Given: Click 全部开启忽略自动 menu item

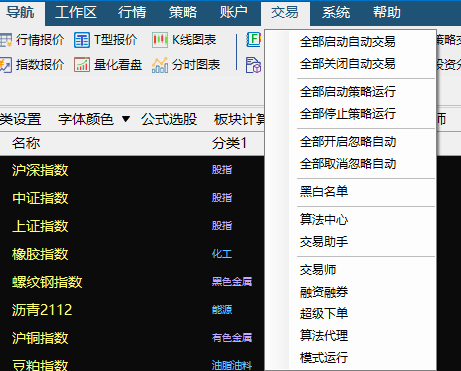Looking at the screenshot, I should 347,142.
